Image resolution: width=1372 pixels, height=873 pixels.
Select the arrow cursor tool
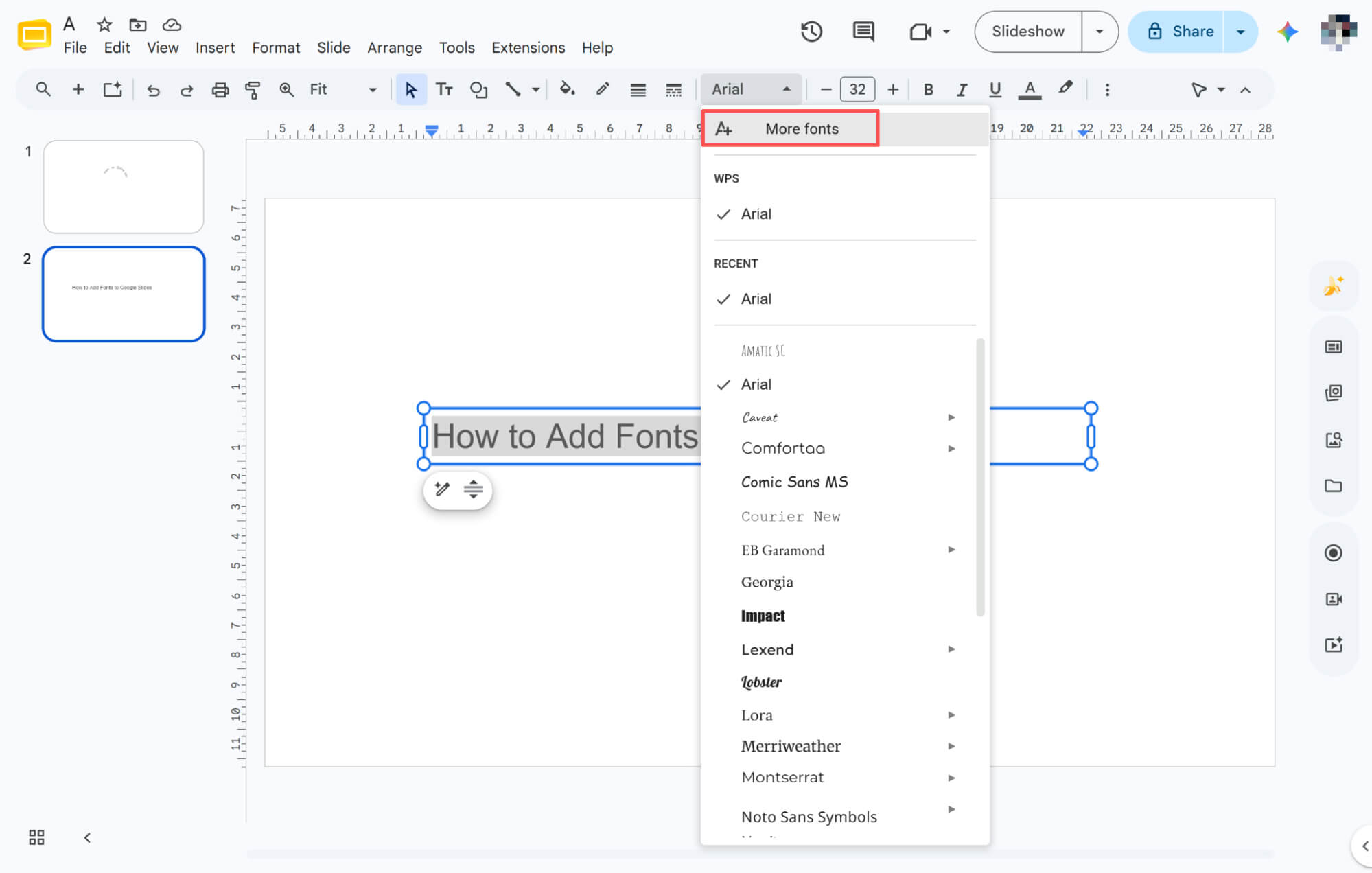(x=411, y=90)
